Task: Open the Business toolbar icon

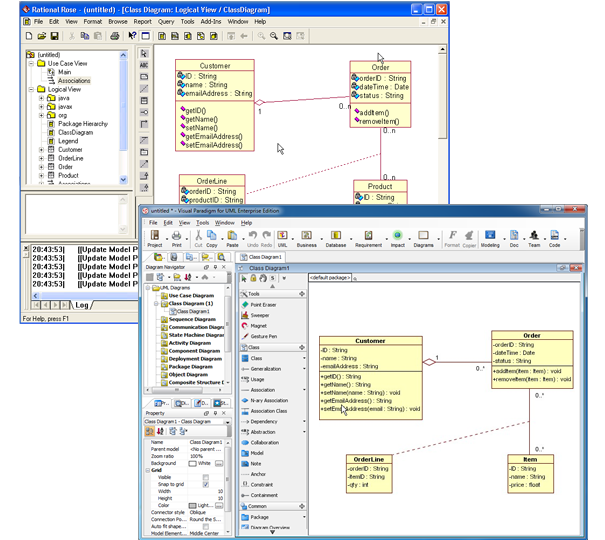Action: 306,238
